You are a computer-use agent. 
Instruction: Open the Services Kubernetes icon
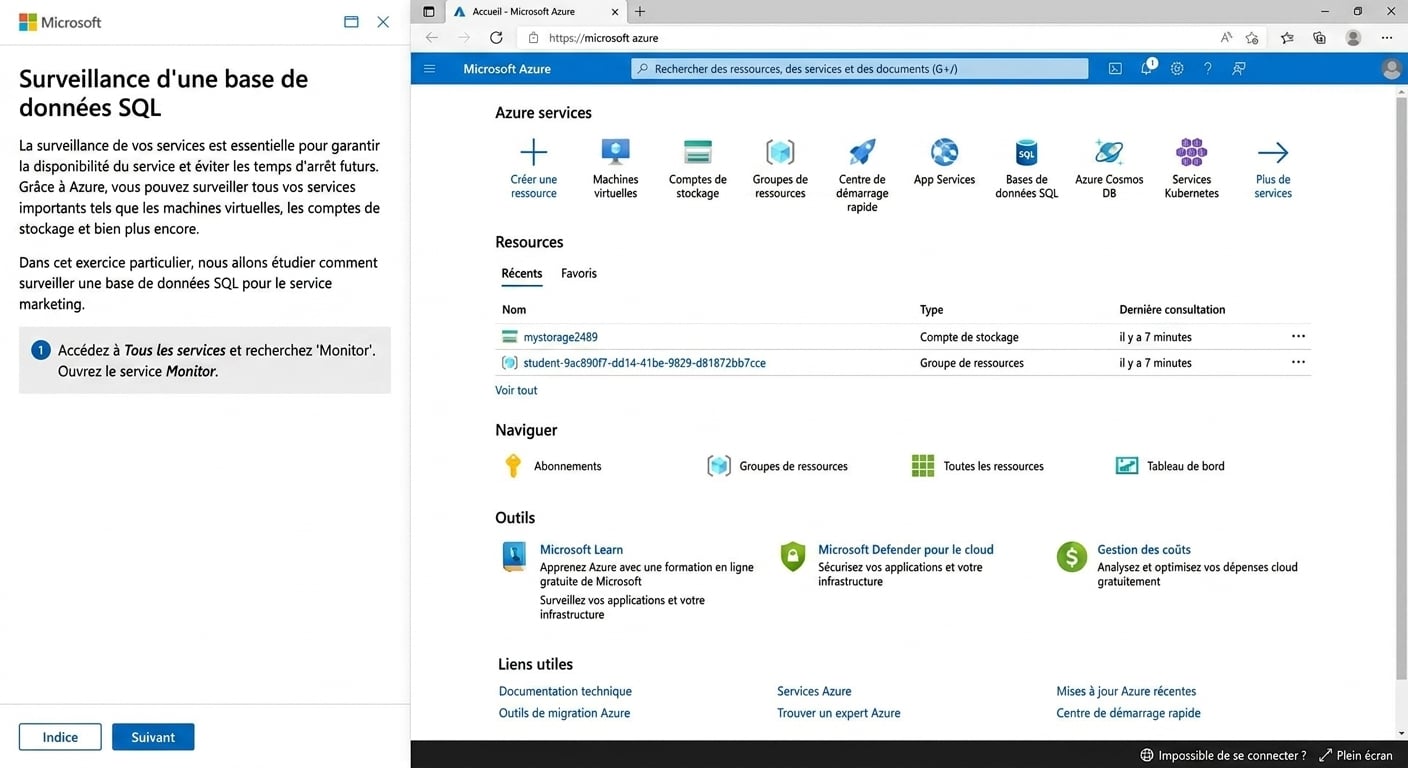[1191, 152]
